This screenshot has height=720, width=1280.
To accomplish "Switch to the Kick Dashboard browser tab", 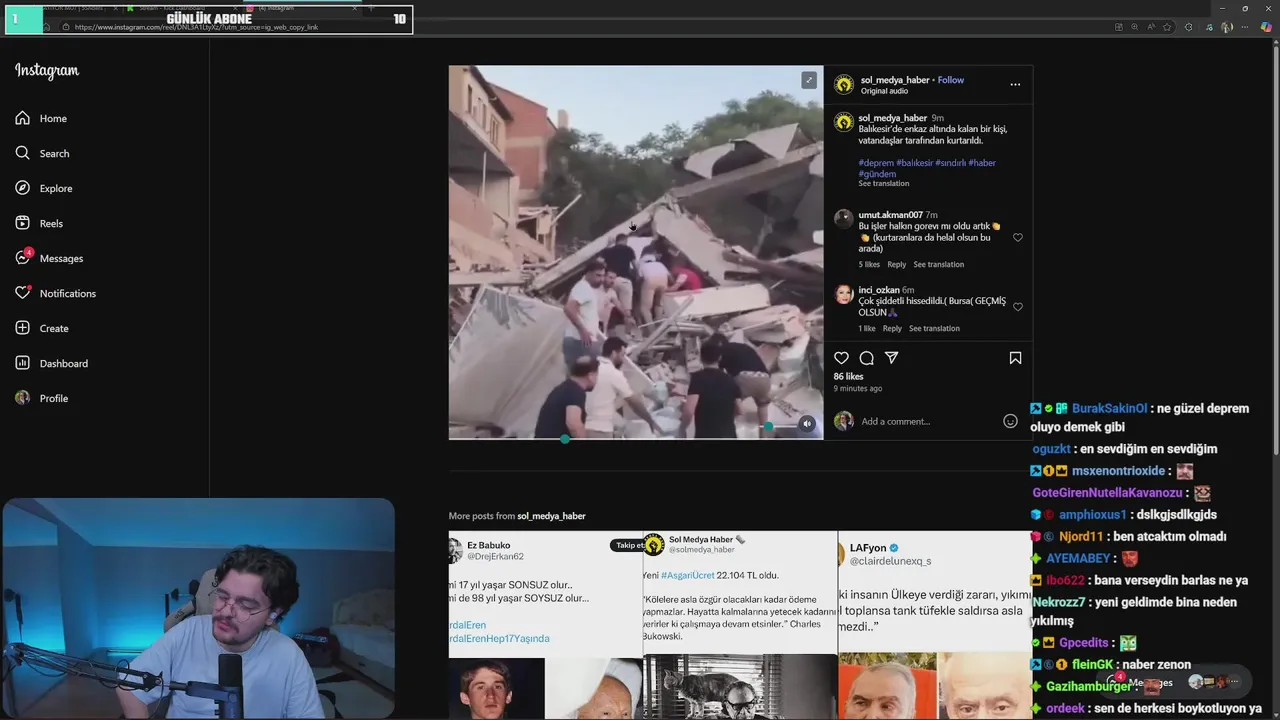I will [180, 8].
